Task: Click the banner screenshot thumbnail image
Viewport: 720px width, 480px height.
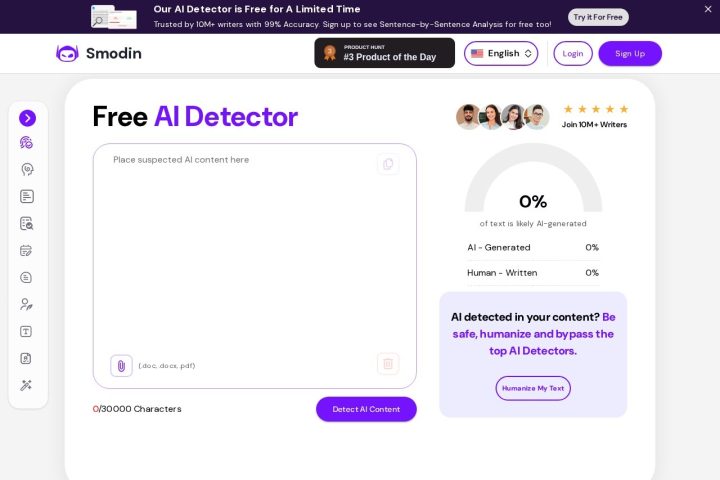Action: click(x=114, y=17)
